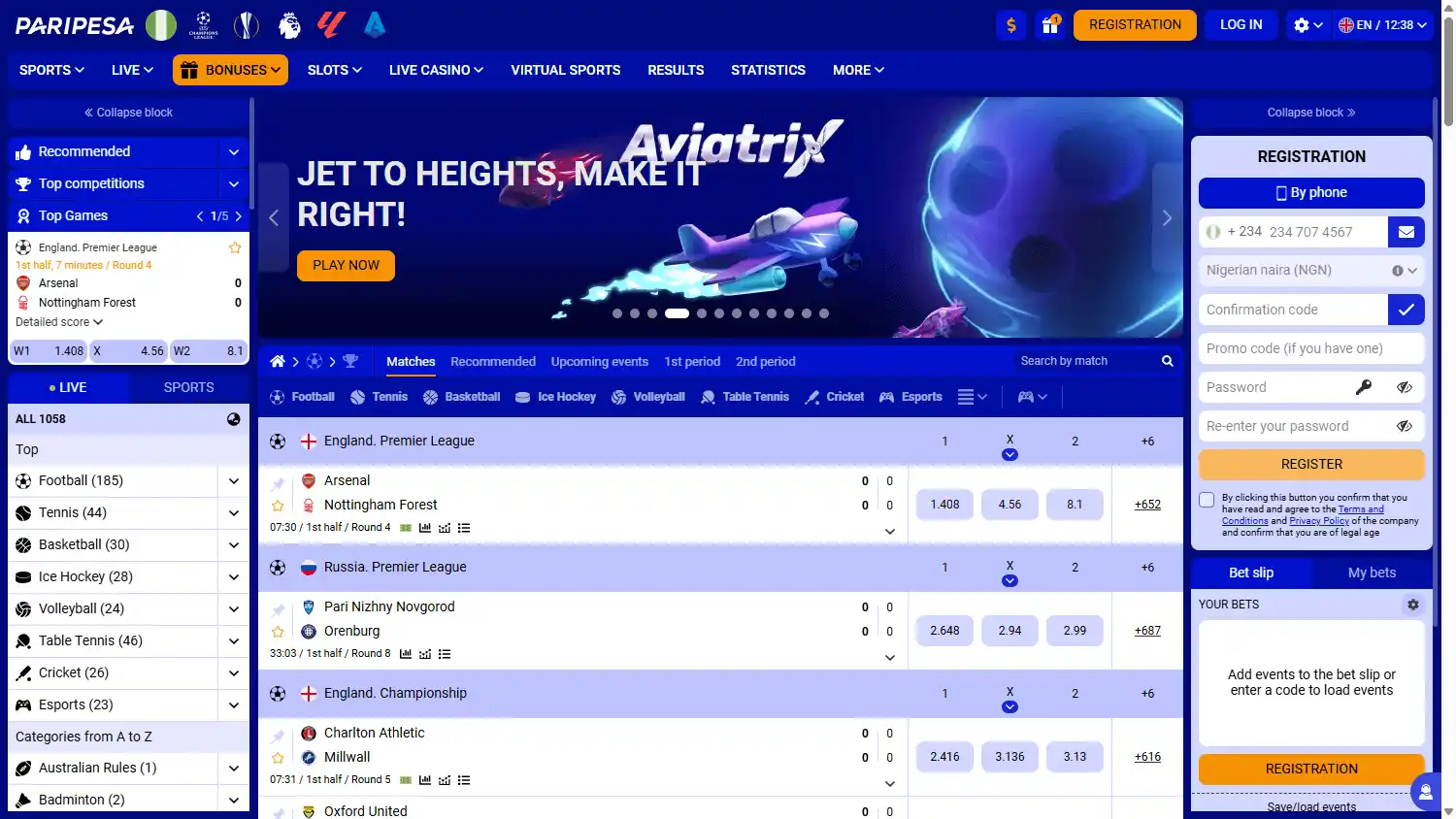Favorite the Arsenal match in Top Games

235,247
